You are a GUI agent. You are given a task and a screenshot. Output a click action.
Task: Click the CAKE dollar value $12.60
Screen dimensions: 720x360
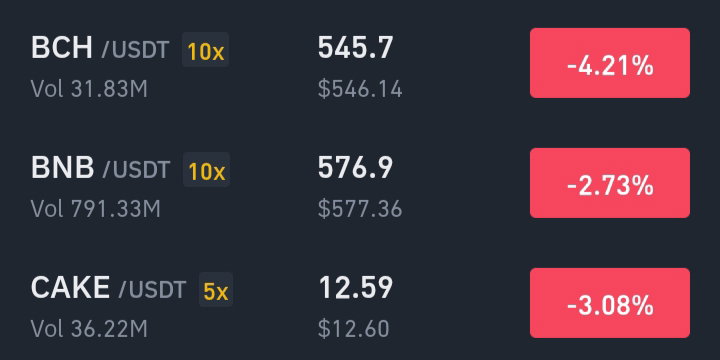point(354,329)
